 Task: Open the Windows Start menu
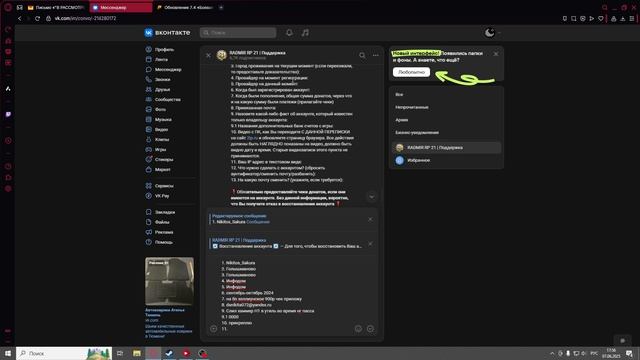(x=7, y=353)
